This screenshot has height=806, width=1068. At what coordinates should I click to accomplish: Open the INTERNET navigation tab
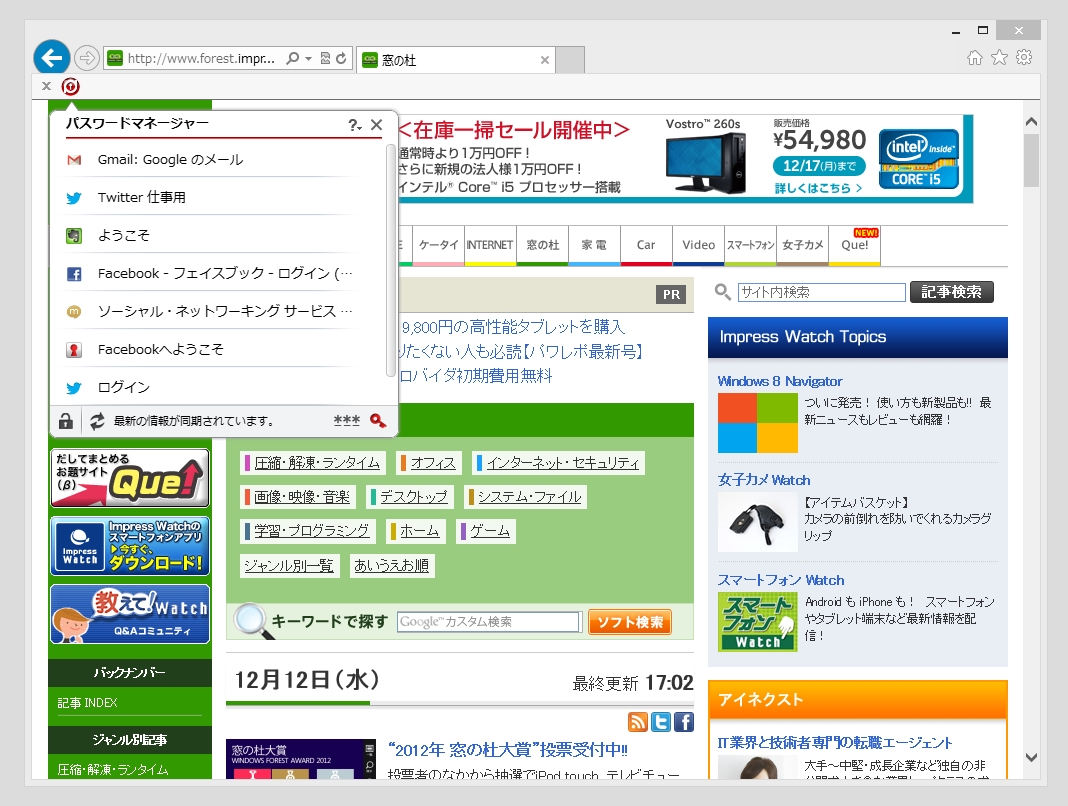click(x=490, y=245)
